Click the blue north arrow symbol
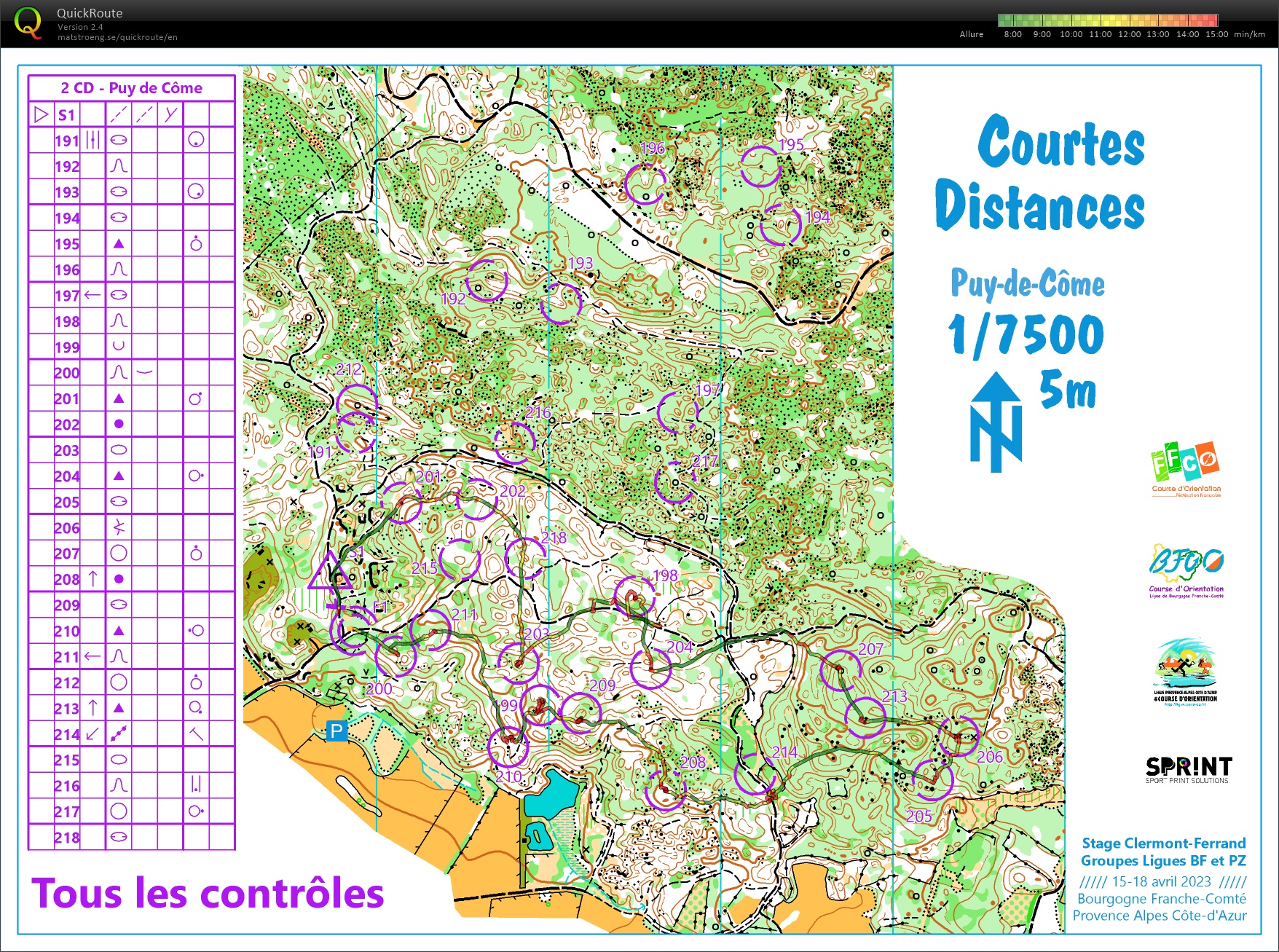The height and width of the screenshot is (952, 1279). [x=996, y=422]
